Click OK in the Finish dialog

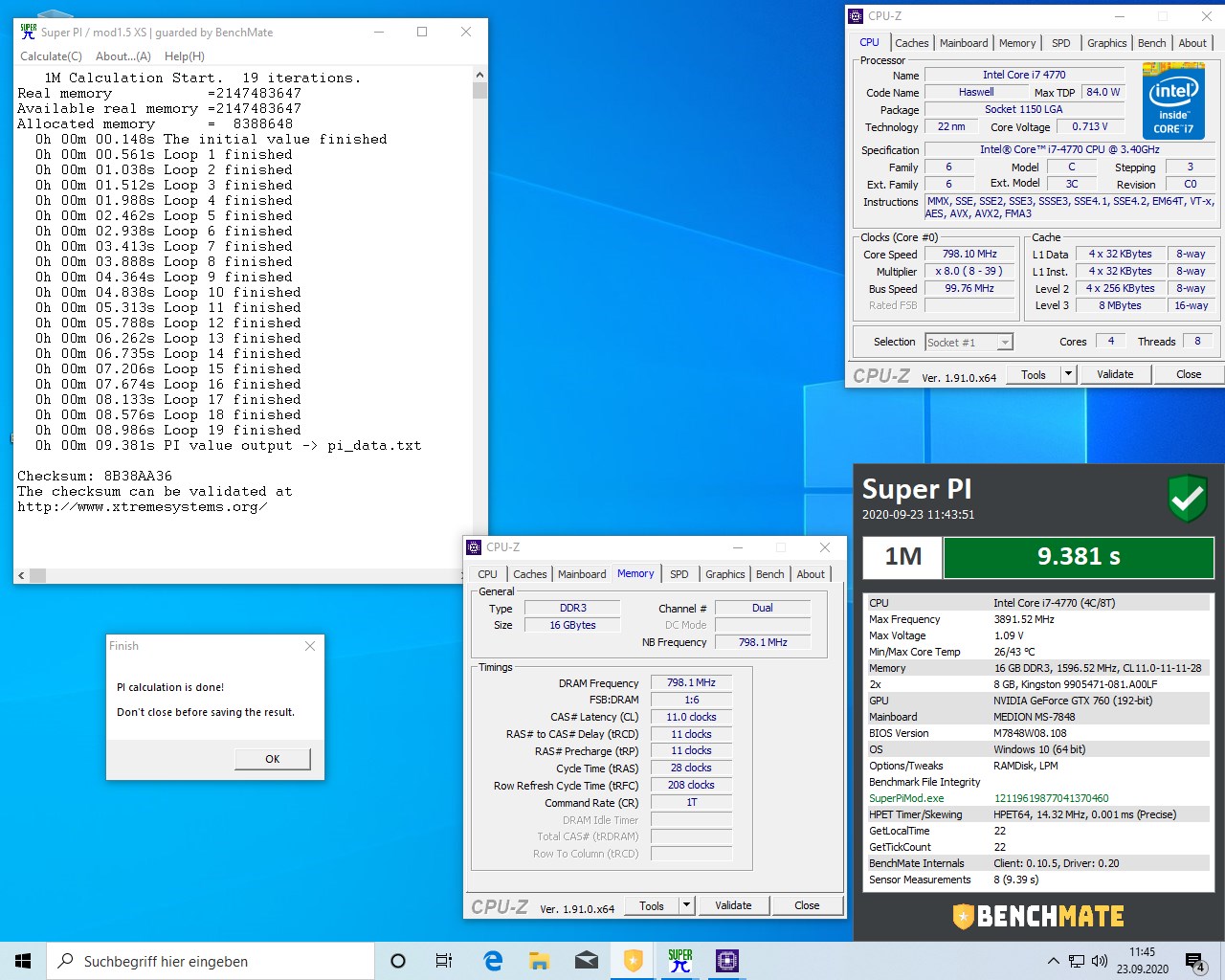[x=273, y=759]
